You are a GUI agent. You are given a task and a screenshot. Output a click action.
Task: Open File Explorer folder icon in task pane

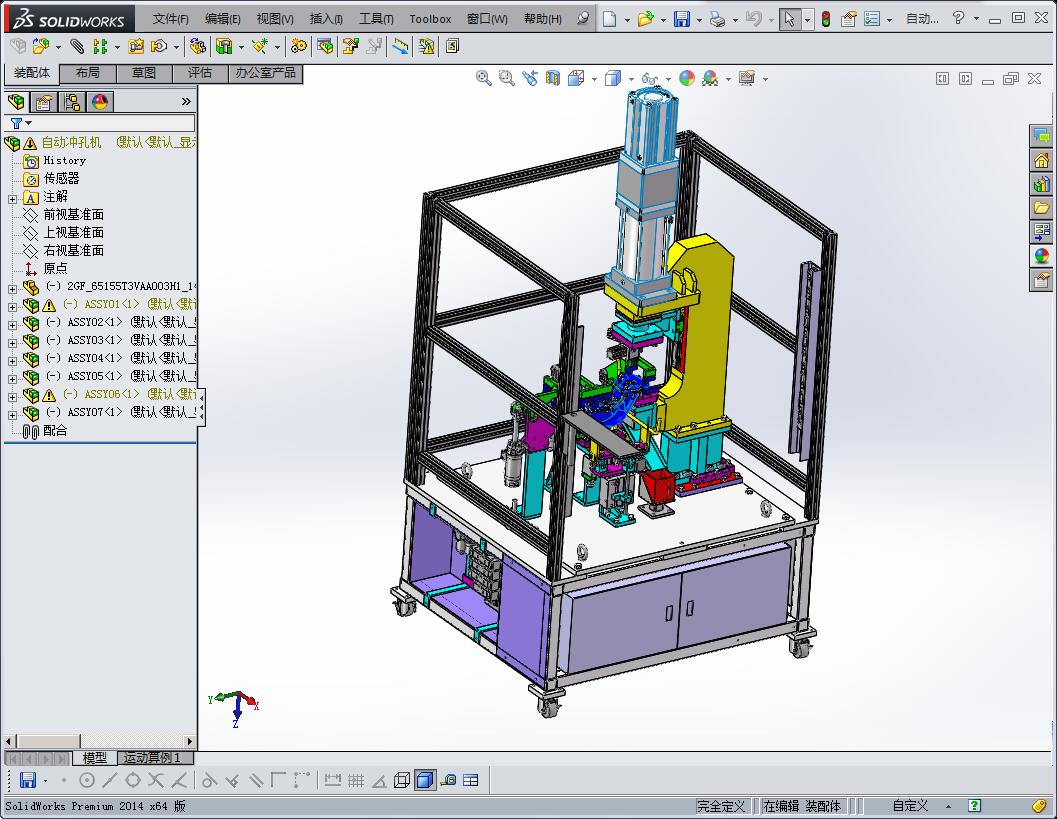coord(1041,207)
